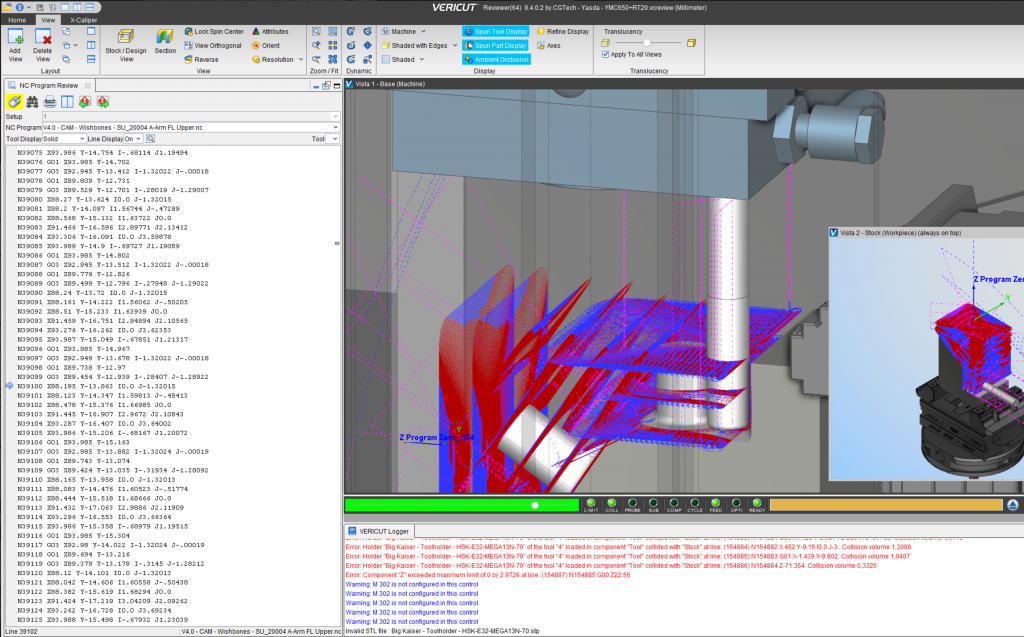Viewport: 1024px width, 637px height.
Task: Click the exceeded maximum limit error message
Action: pos(488,575)
